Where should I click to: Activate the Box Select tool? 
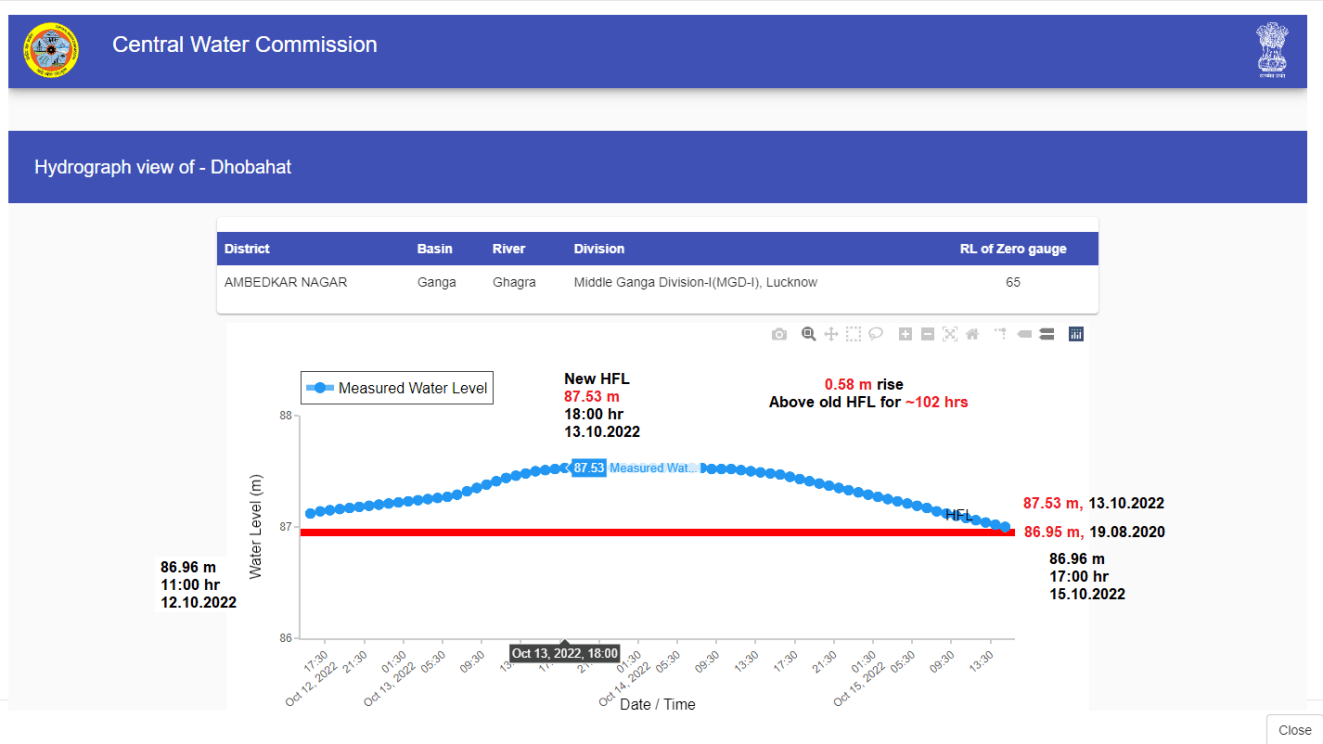[x=854, y=334]
